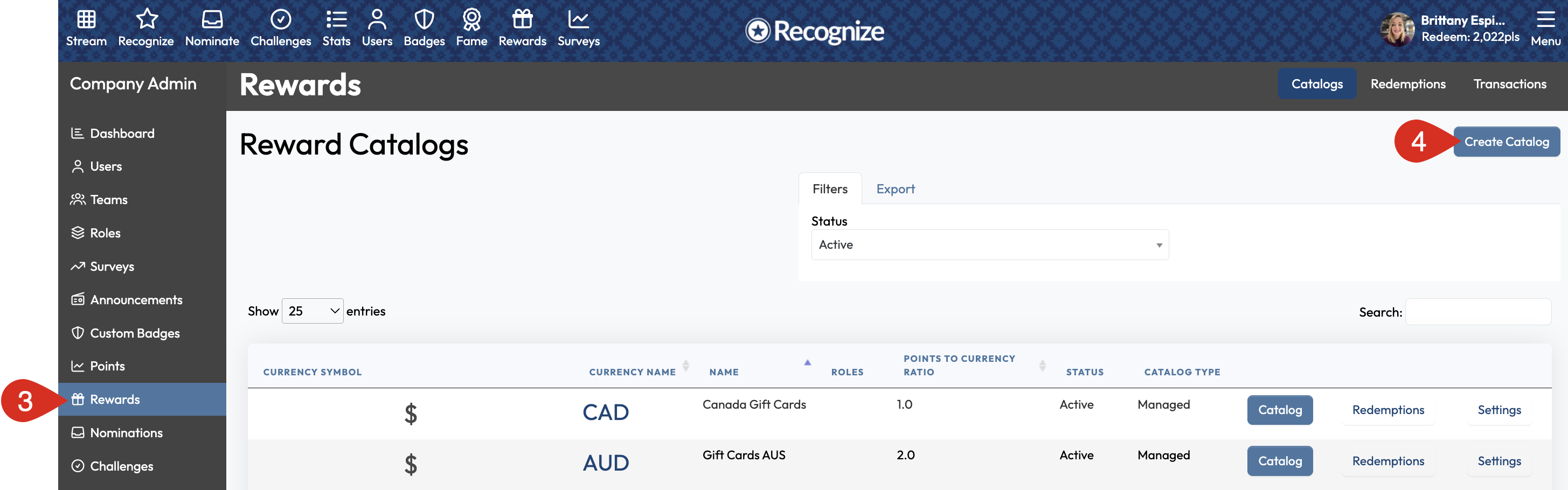Click the Status column header

[x=1085, y=372]
